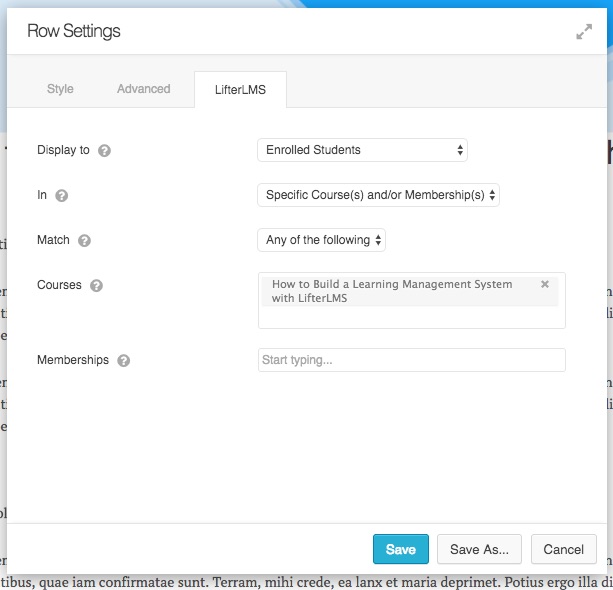Click empty area inside Courses selection box
The height and width of the screenshot is (590, 613).
pyautogui.click(x=412, y=317)
